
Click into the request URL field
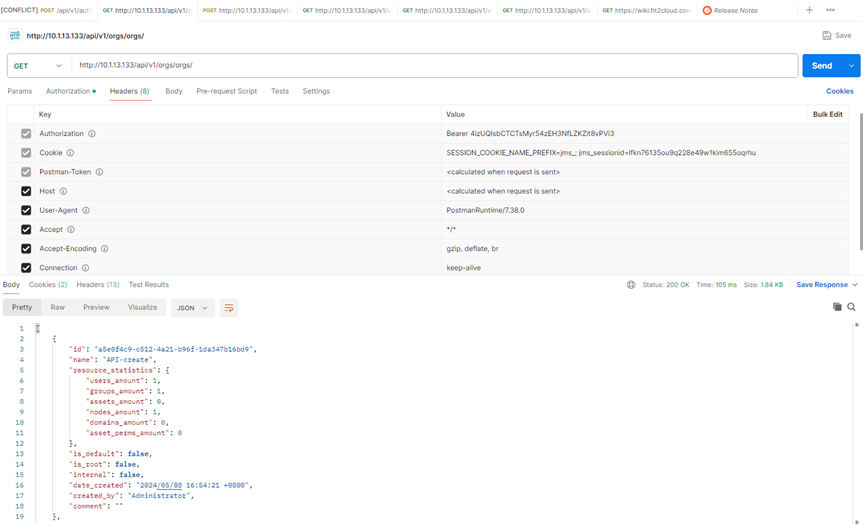[x=430, y=66]
